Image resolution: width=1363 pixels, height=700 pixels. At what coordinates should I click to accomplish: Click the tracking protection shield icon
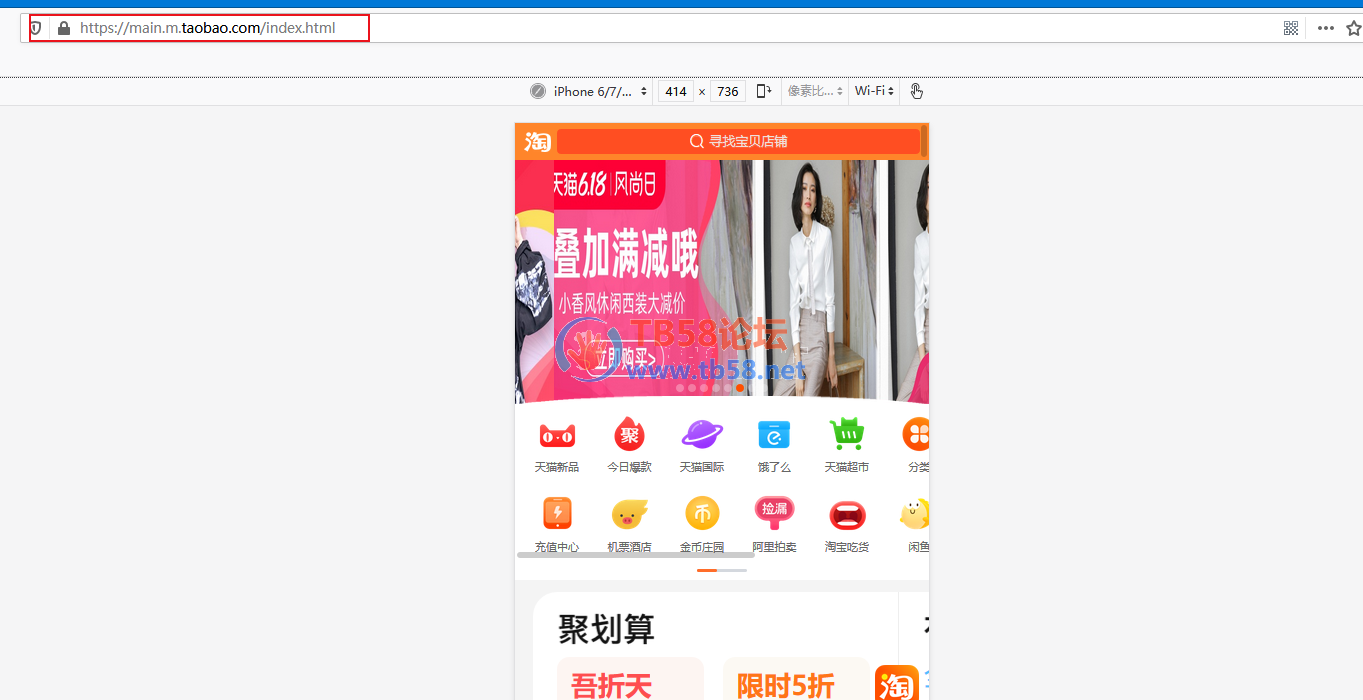[x=36, y=28]
